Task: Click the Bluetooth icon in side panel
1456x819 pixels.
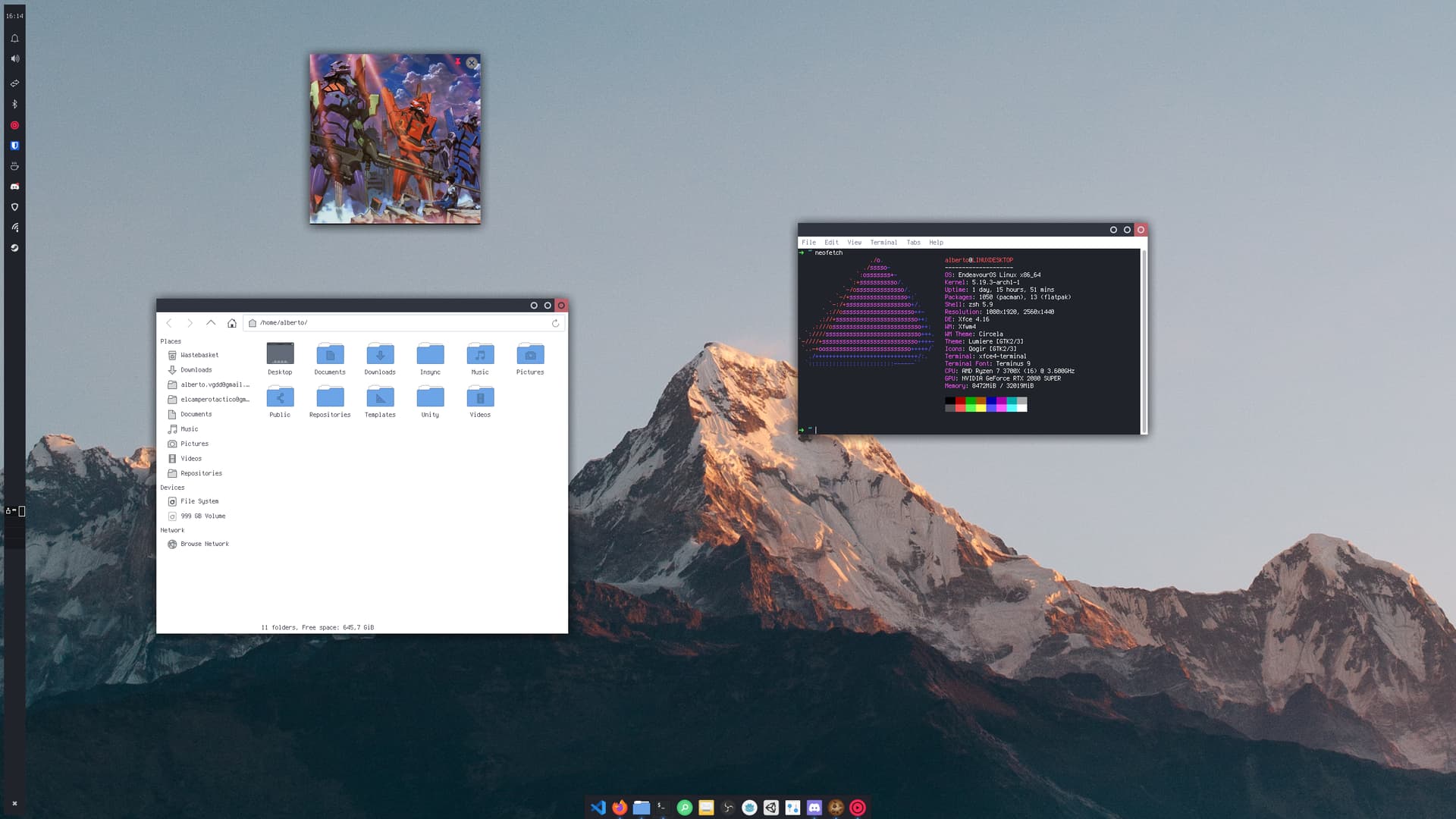Action: 14,104
